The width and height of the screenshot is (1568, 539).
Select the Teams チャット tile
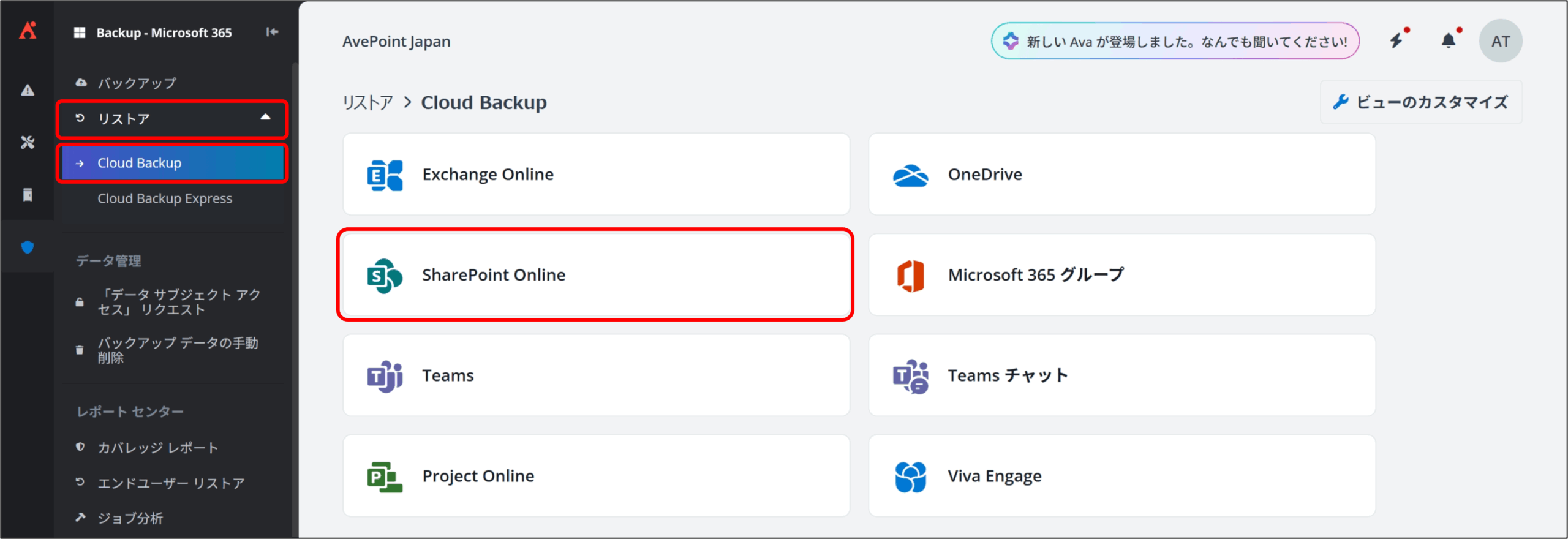click(x=1121, y=375)
